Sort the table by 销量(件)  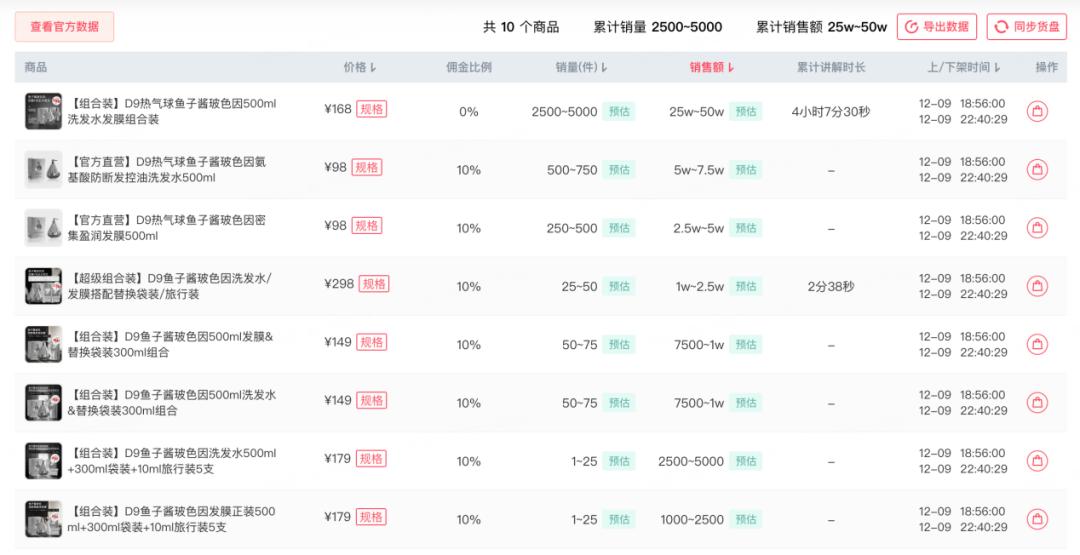[581, 67]
